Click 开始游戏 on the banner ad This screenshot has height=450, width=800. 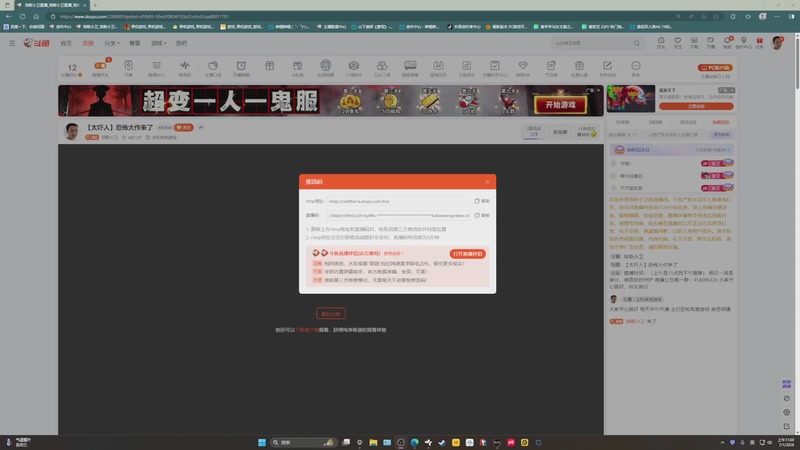[560, 105]
